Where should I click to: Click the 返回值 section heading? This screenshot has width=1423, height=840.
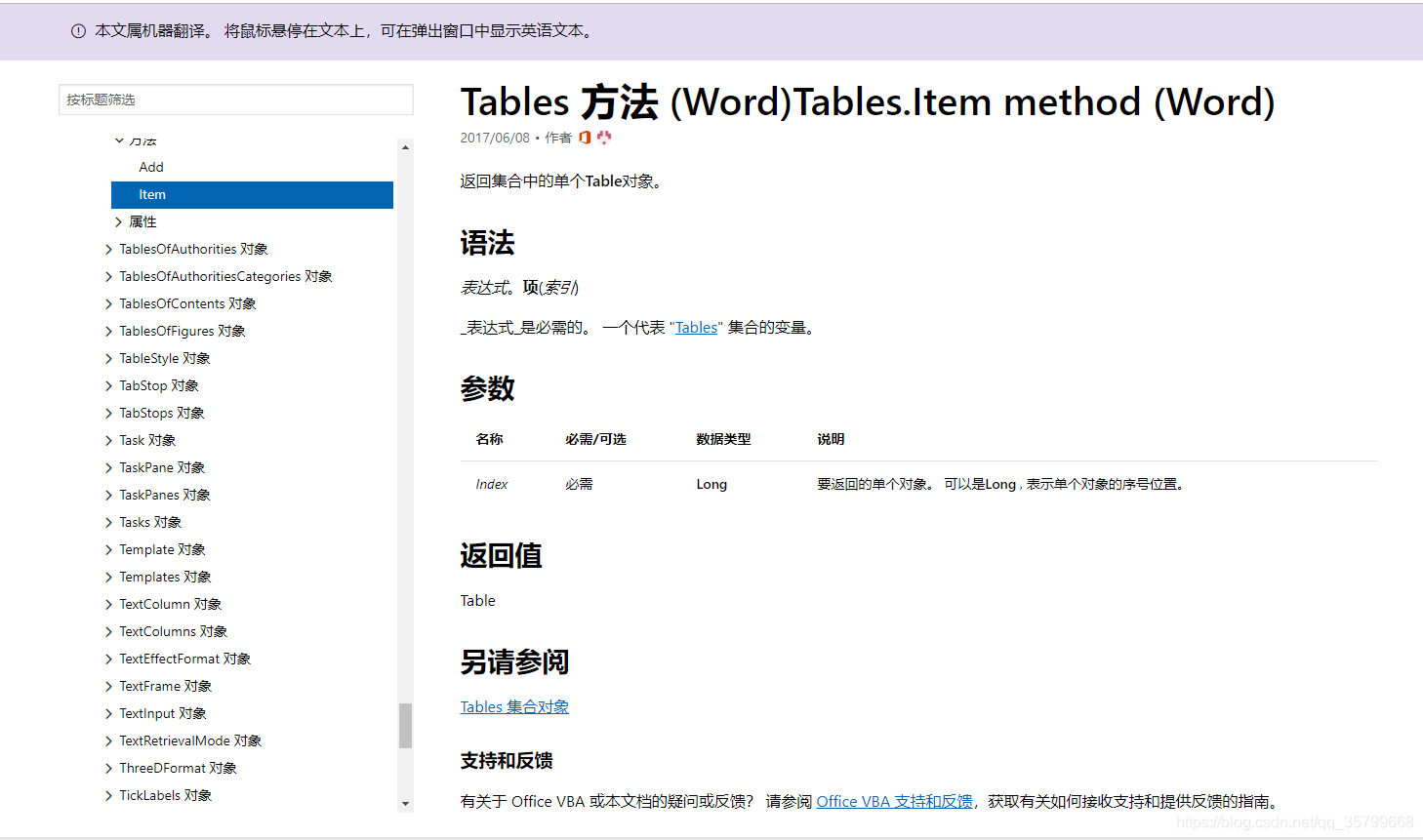point(501,555)
